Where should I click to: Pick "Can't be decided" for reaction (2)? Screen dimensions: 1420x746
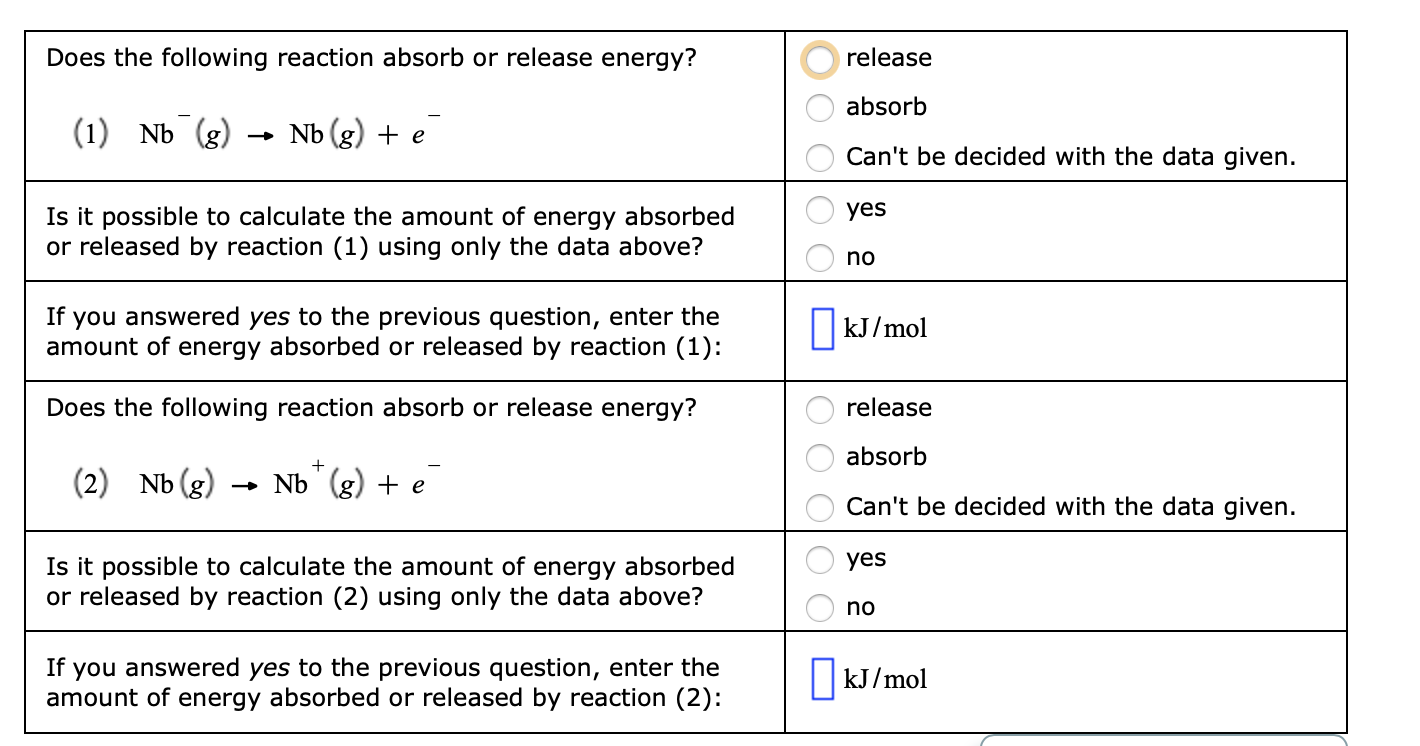[x=820, y=508]
